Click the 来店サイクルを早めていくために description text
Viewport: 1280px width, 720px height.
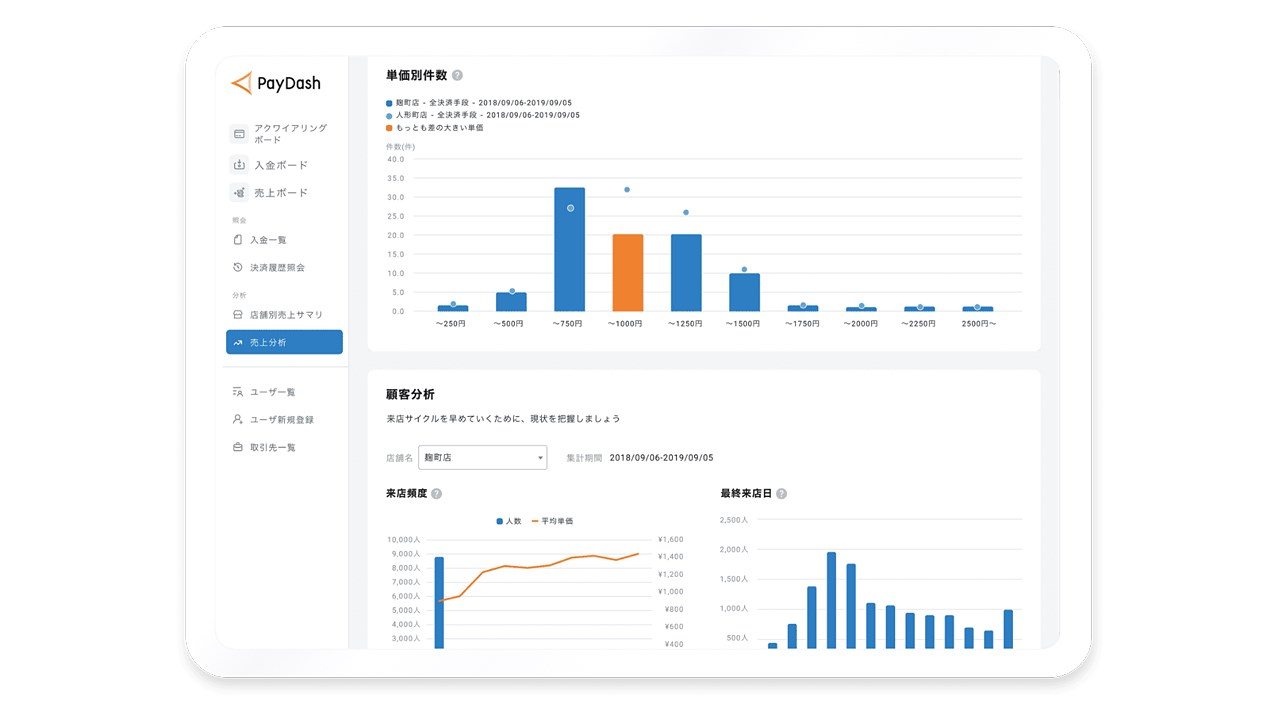coord(503,419)
